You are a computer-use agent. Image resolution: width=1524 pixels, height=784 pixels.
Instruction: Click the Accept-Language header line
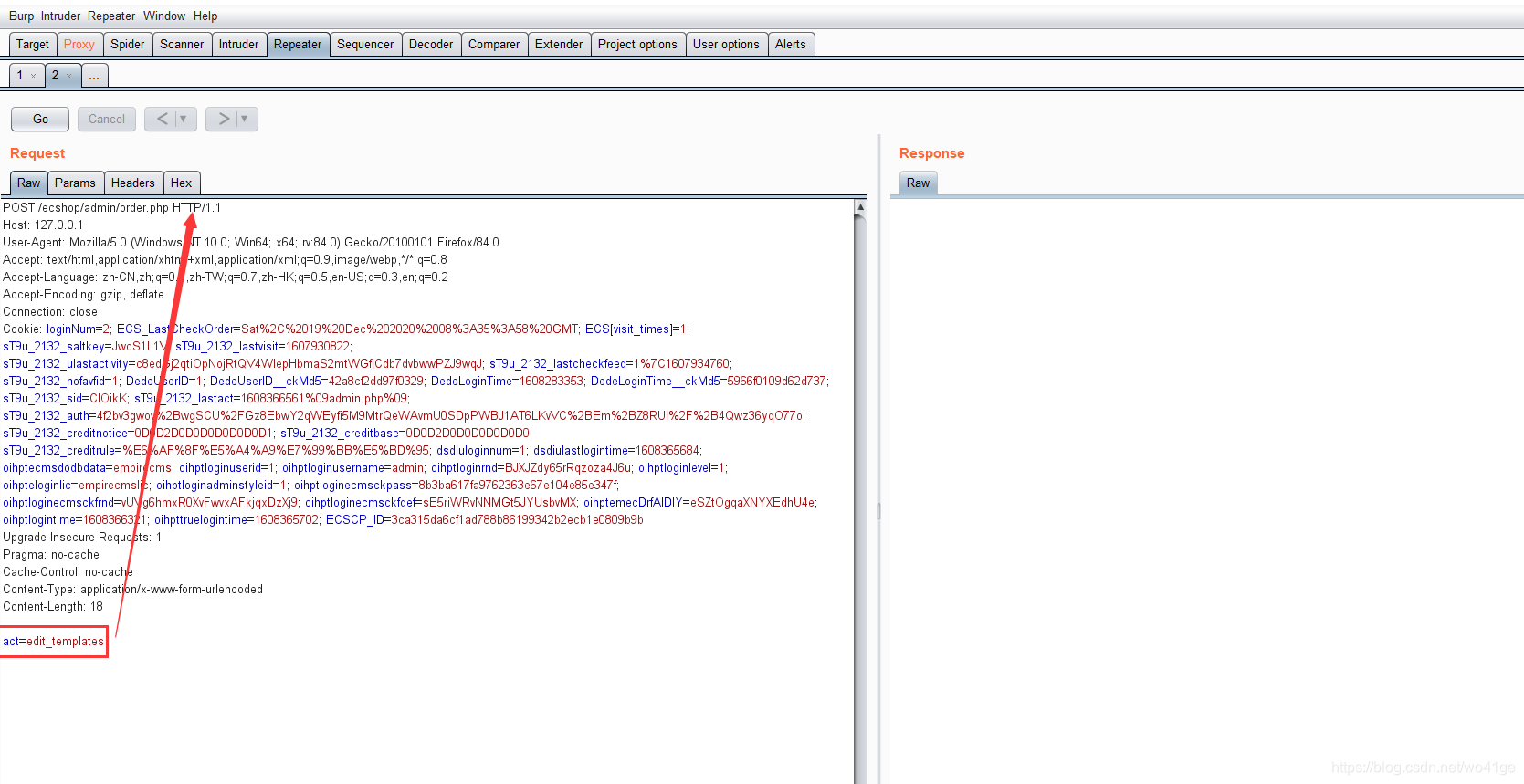226,277
